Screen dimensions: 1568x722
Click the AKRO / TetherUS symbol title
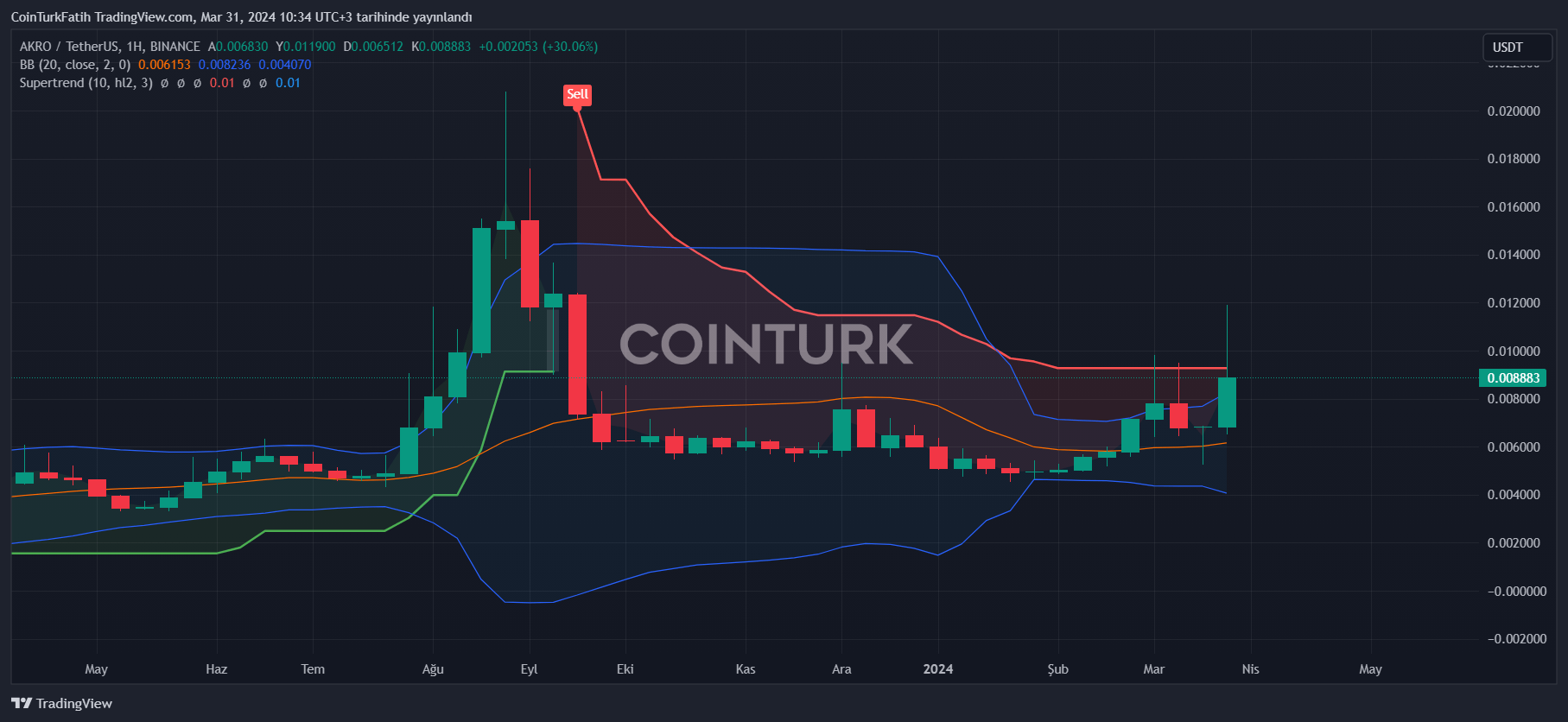110,47
